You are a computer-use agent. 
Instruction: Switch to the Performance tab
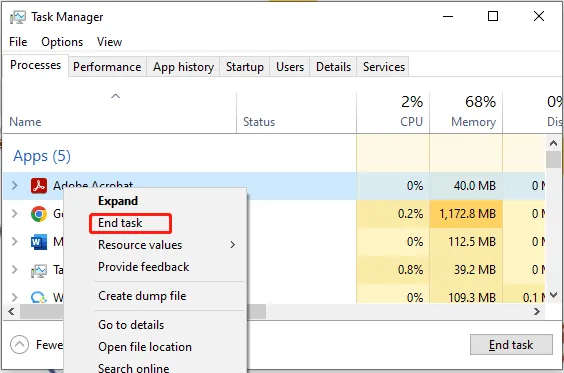(x=107, y=67)
